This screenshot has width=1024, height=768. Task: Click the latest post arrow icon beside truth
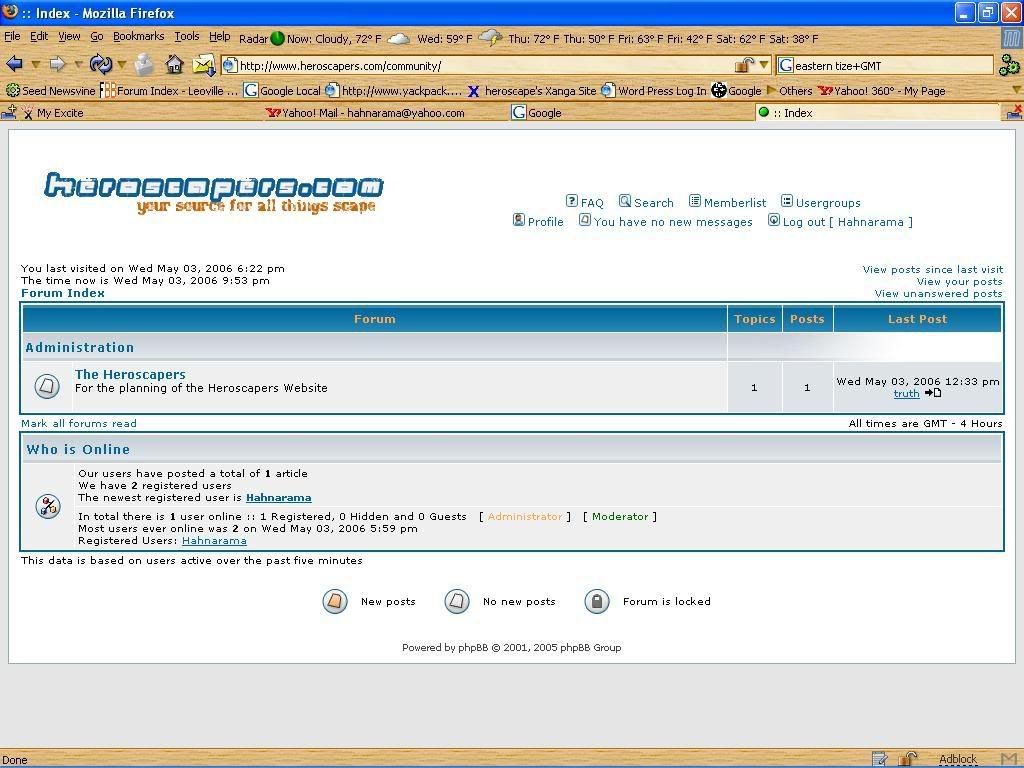pos(932,394)
